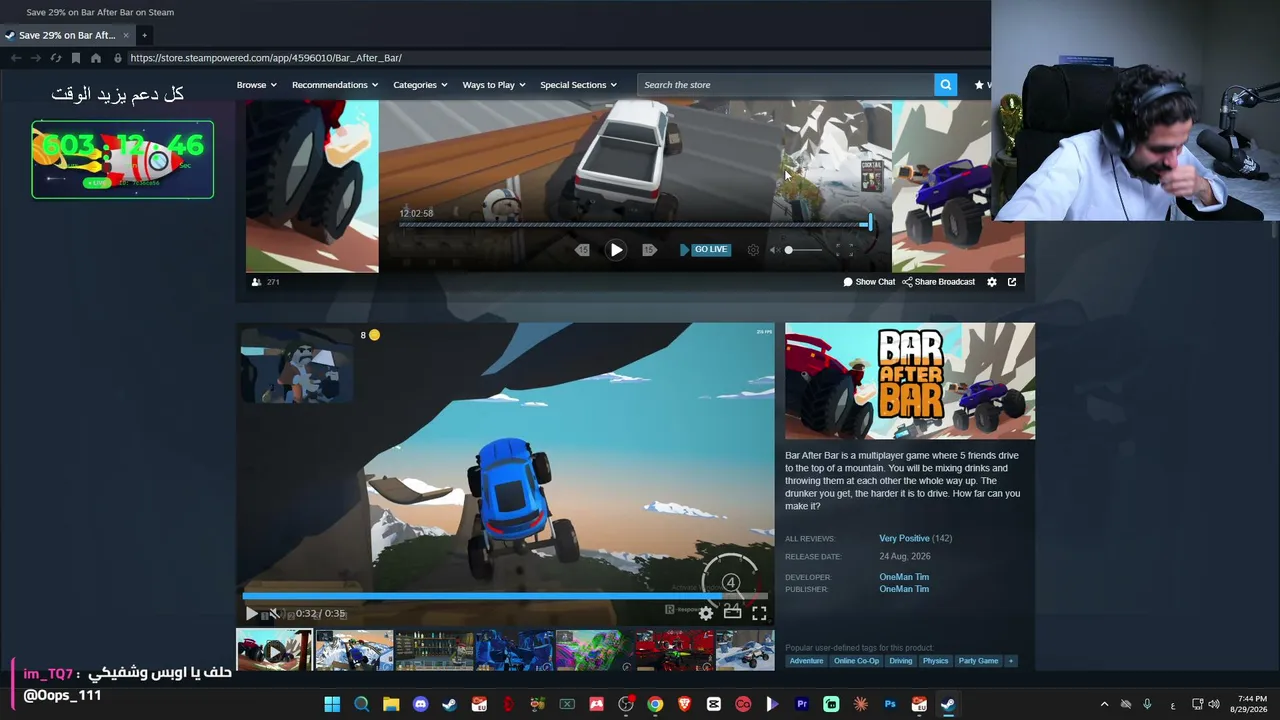
Task: Click the store search magnifier button
Action: coord(945,85)
